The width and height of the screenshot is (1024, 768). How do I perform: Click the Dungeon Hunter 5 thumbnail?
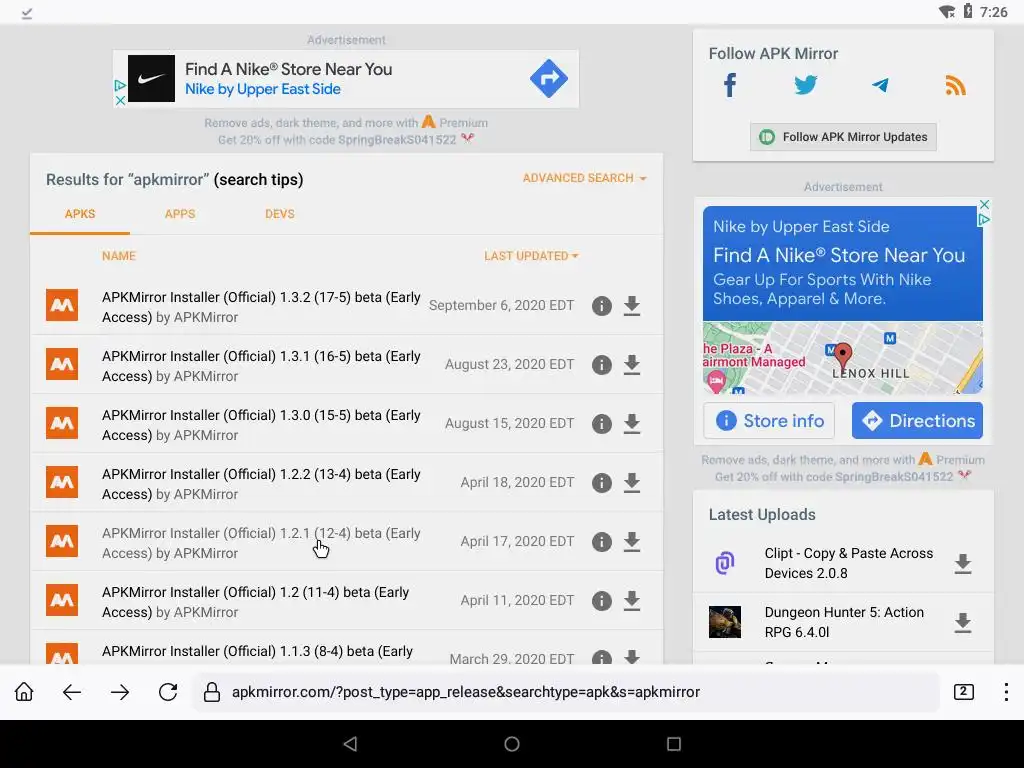(725, 622)
